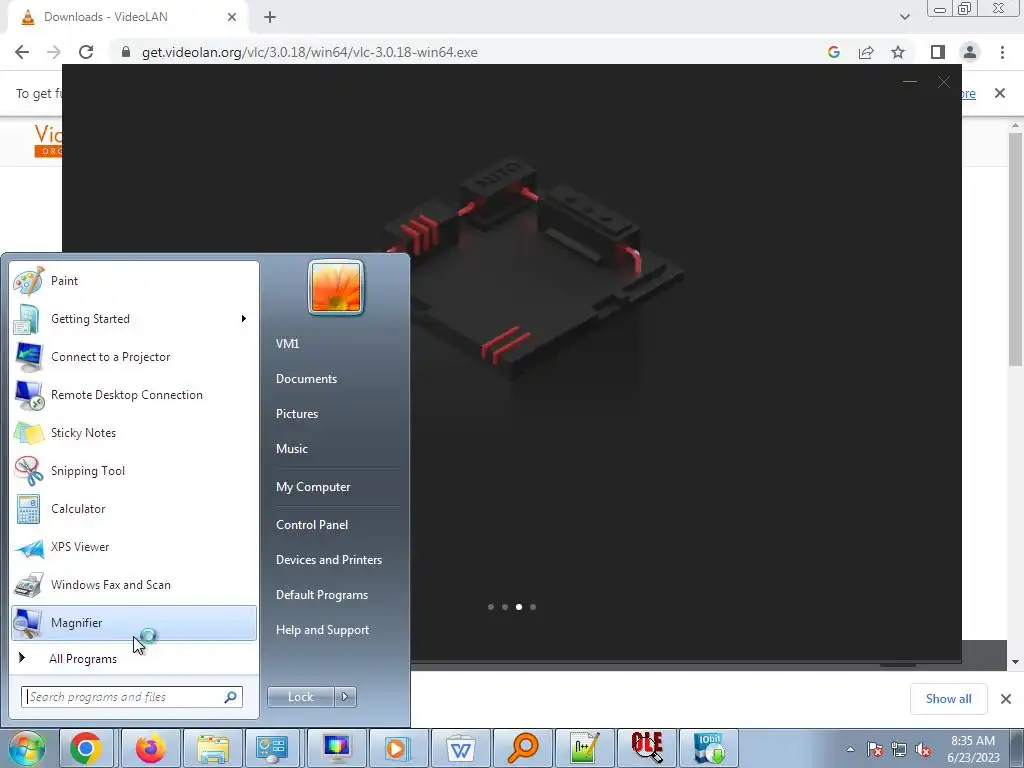
Task: Open Control Panel
Action: (x=312, y=525)
